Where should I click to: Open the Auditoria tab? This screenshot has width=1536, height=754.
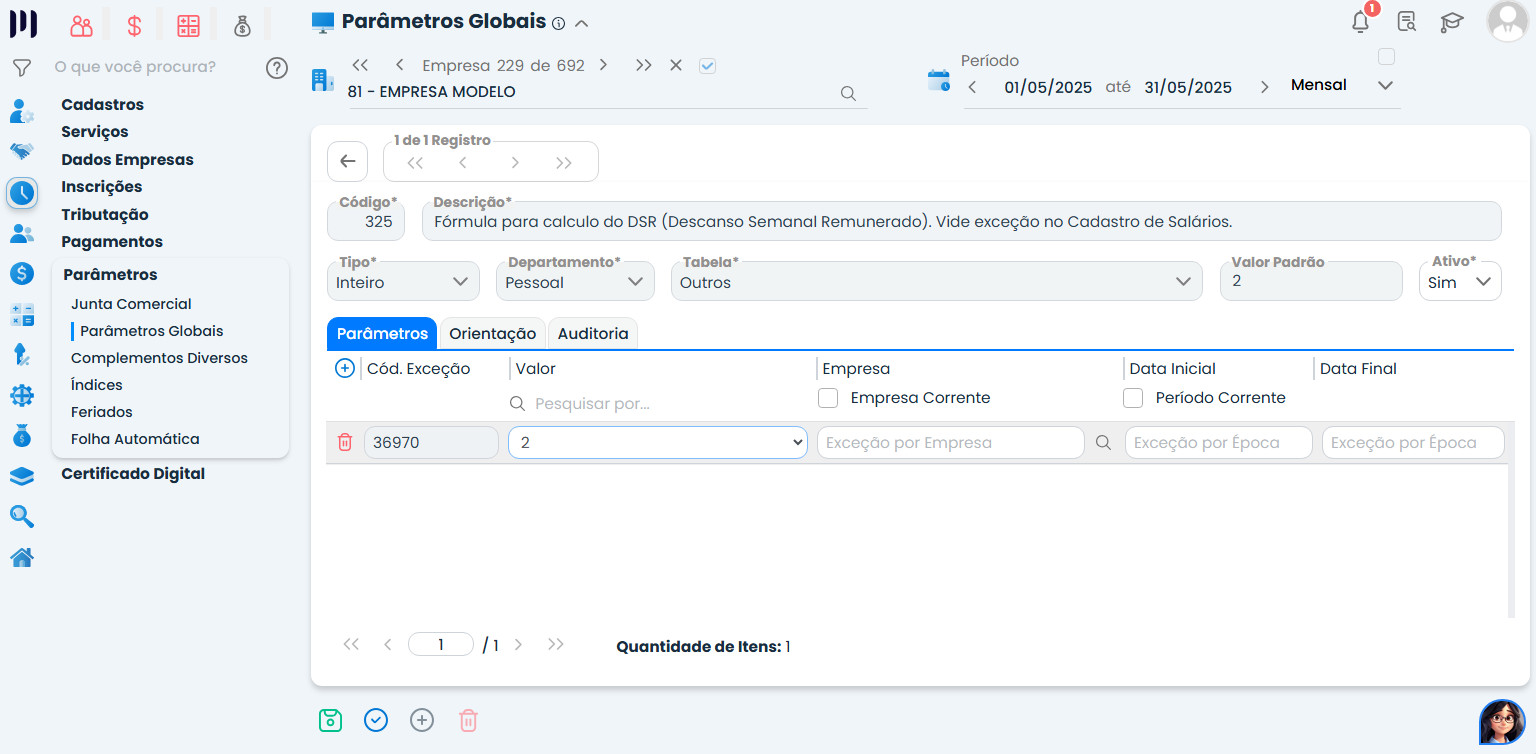click(x=593, y=334)
